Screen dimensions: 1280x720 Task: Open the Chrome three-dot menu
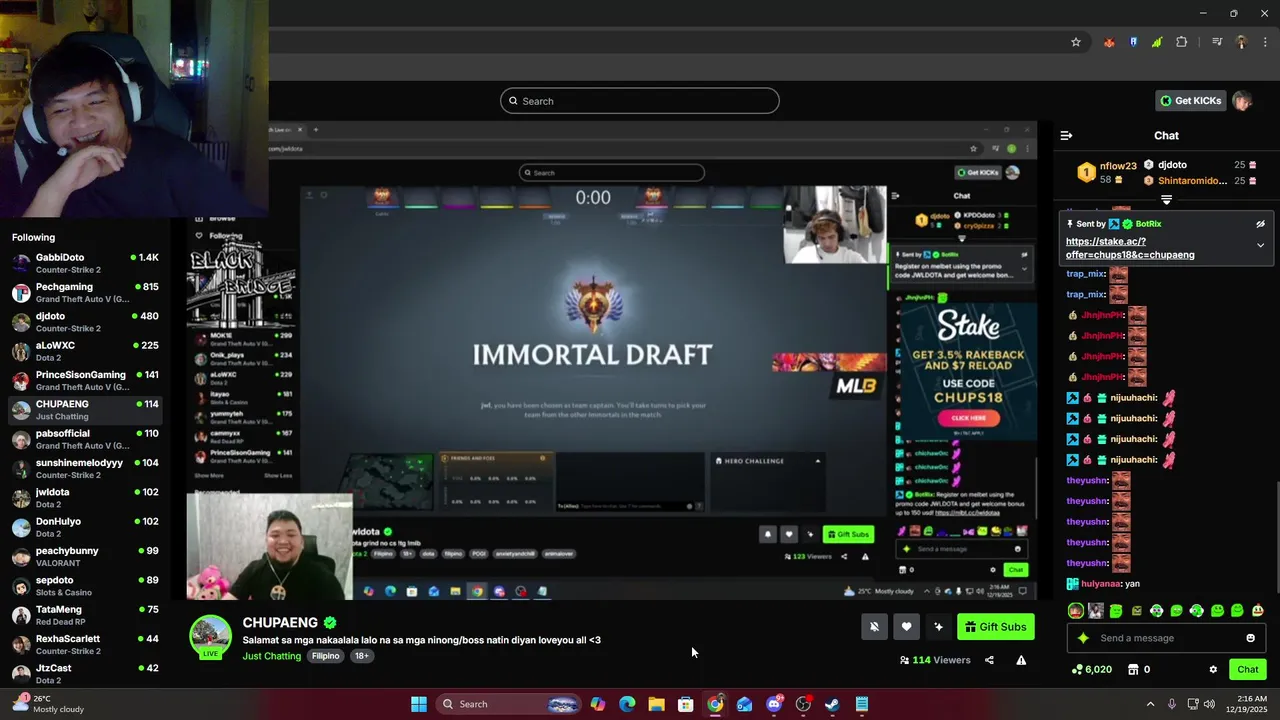pyautogui.click(x=1265, y=42)
